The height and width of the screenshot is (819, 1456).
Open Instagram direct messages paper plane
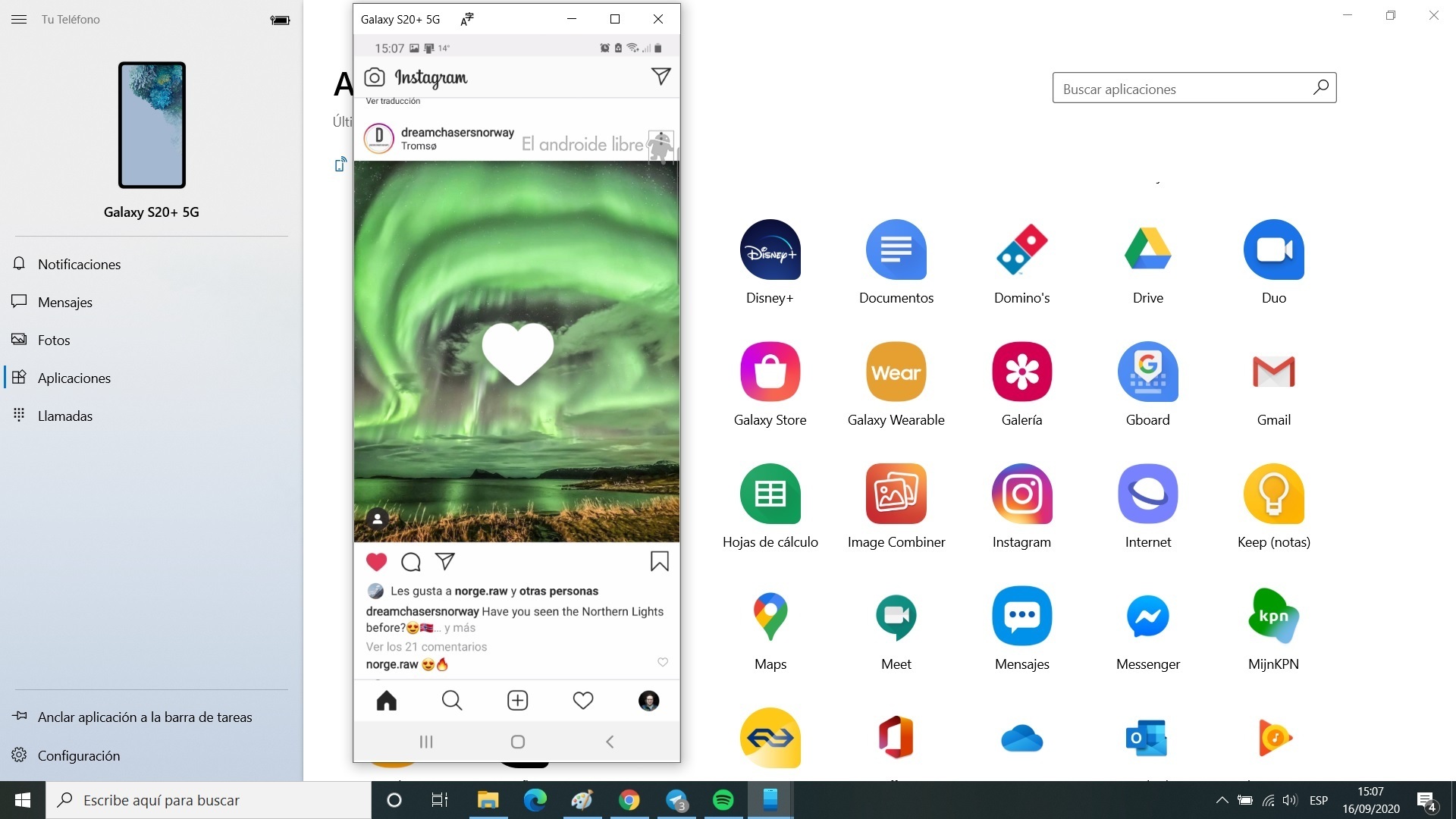661,76
